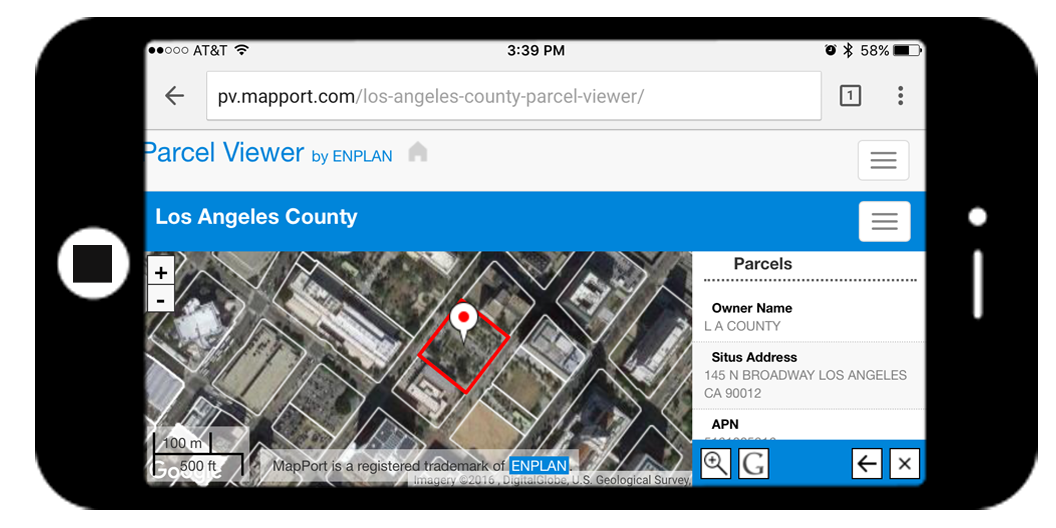Open the Google logo on the map

point(186,471)
